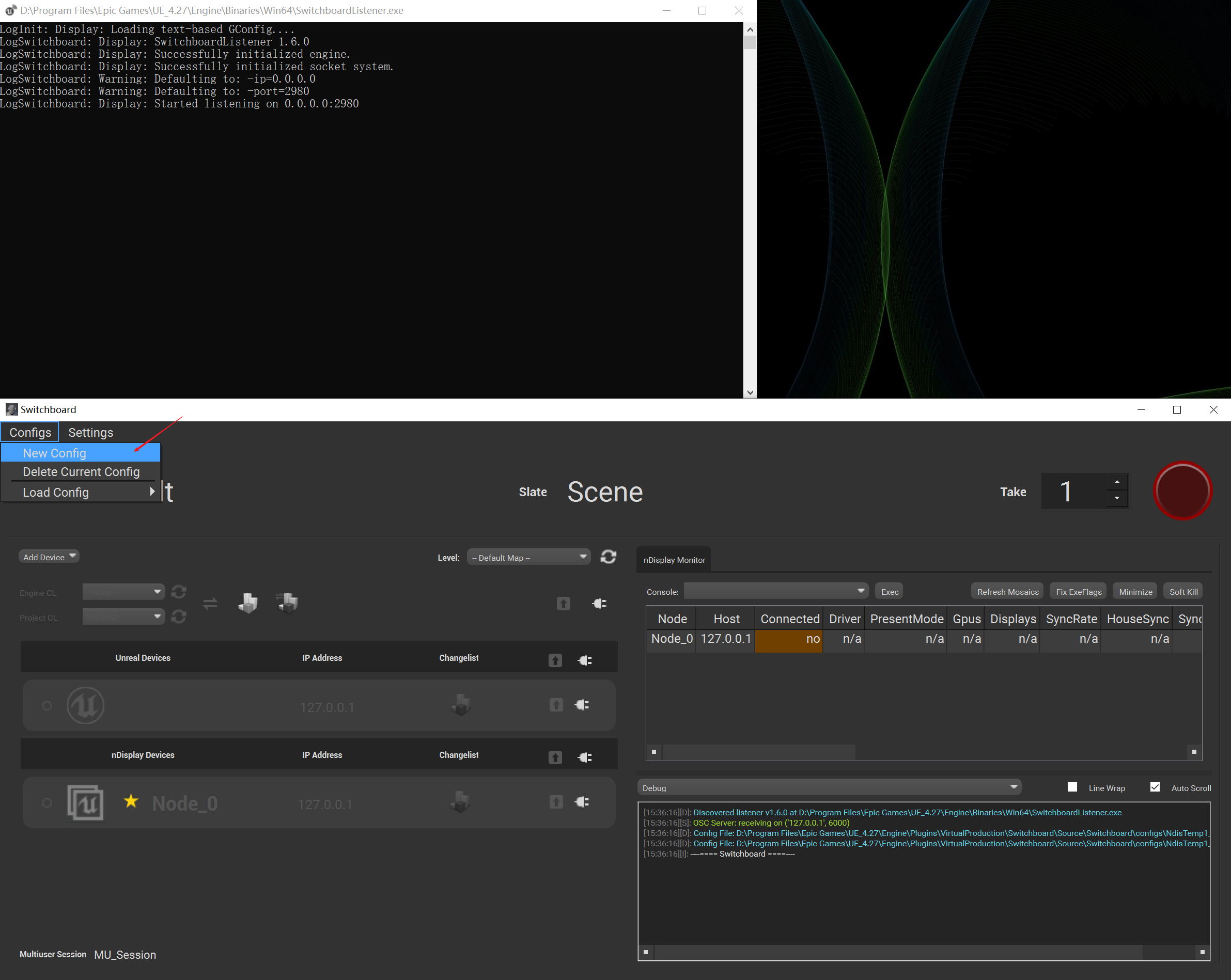The height and width of the screenshot is (980, 1231).
Task: Click the sync and build all icon
Action: coord(287,602)
